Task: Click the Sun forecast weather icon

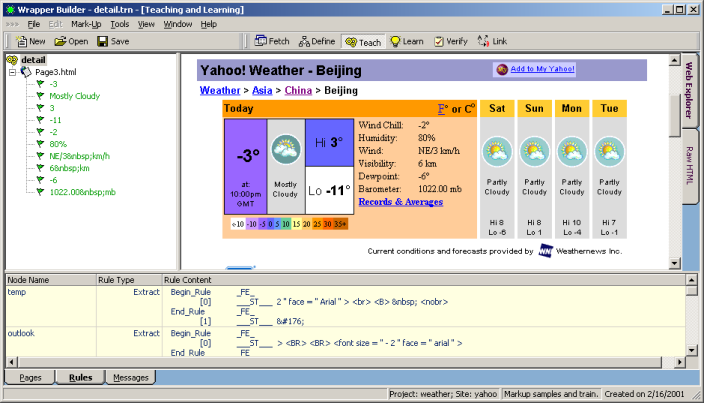Action: [534, 152]
